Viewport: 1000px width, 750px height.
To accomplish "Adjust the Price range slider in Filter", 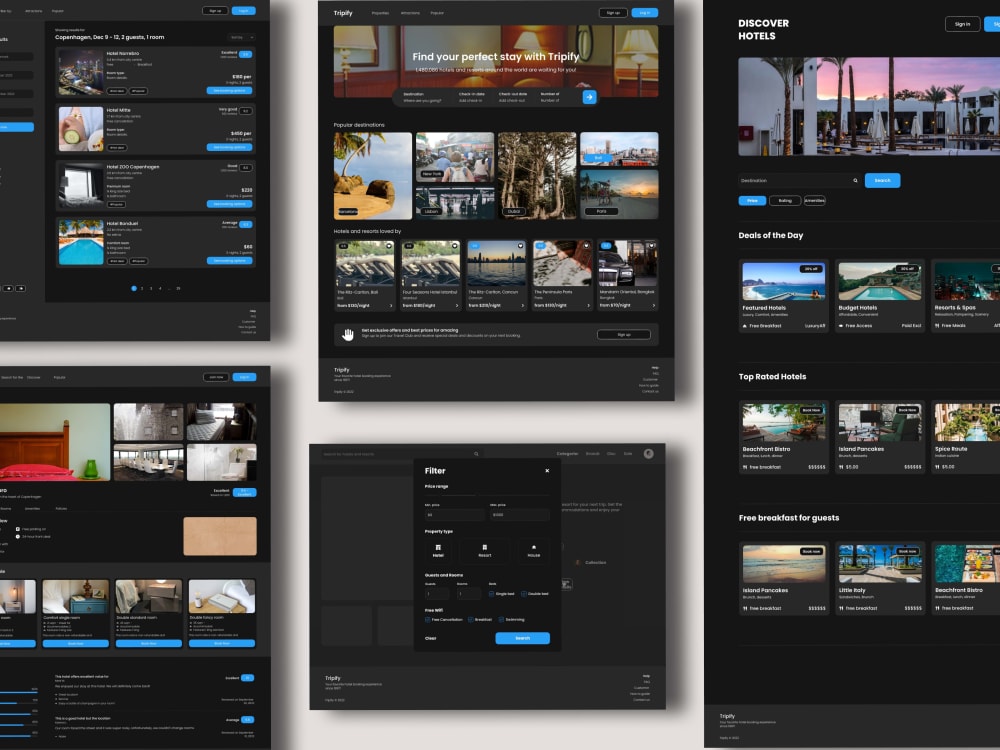I will pyautogui.click(x=487, y=495).
